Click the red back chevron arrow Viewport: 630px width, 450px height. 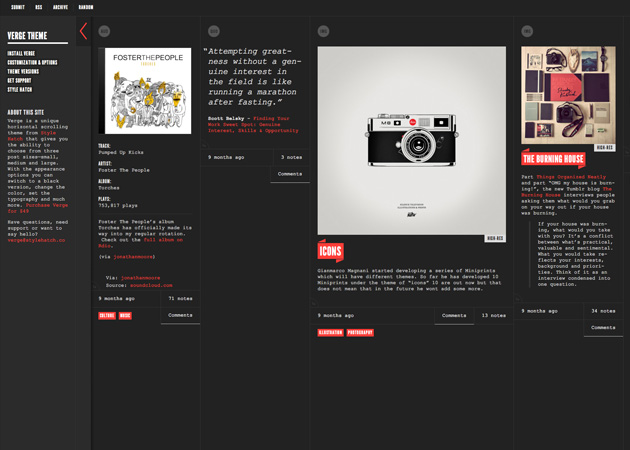pos(83,31)
